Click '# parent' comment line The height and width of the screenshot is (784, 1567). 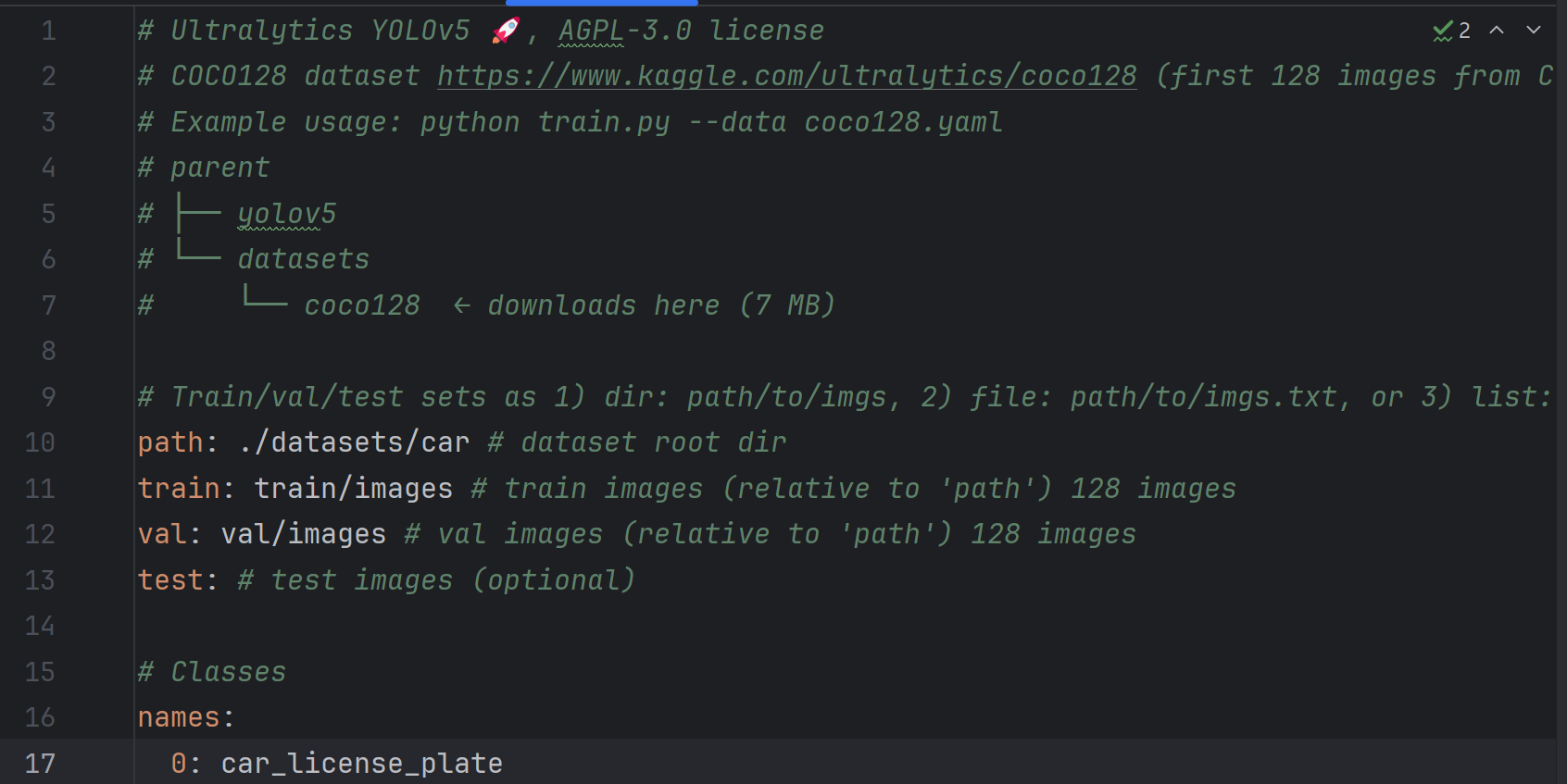[x=204, y=168]
